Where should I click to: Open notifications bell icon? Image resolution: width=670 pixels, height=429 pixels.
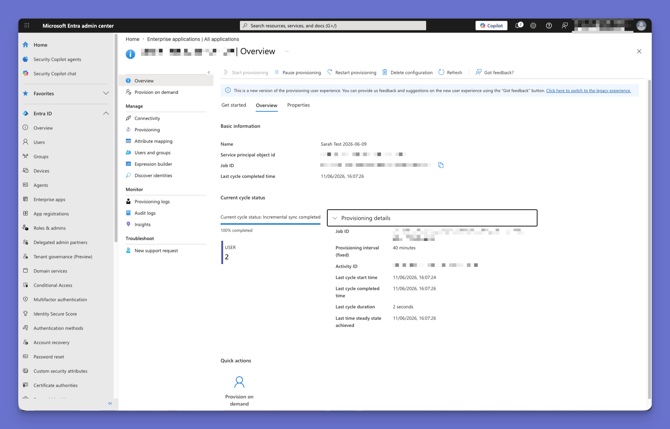[x=518, y=26]
